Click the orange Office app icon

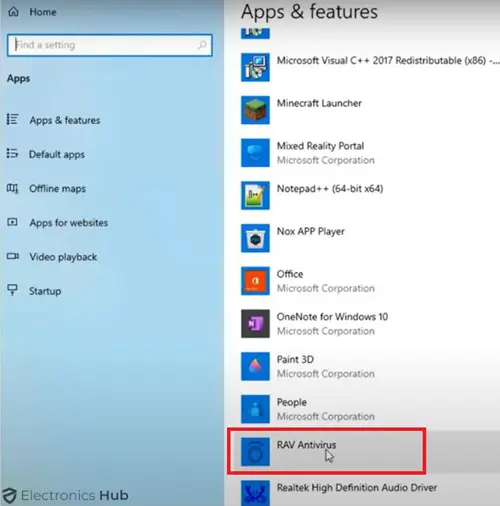pos(255,281)
